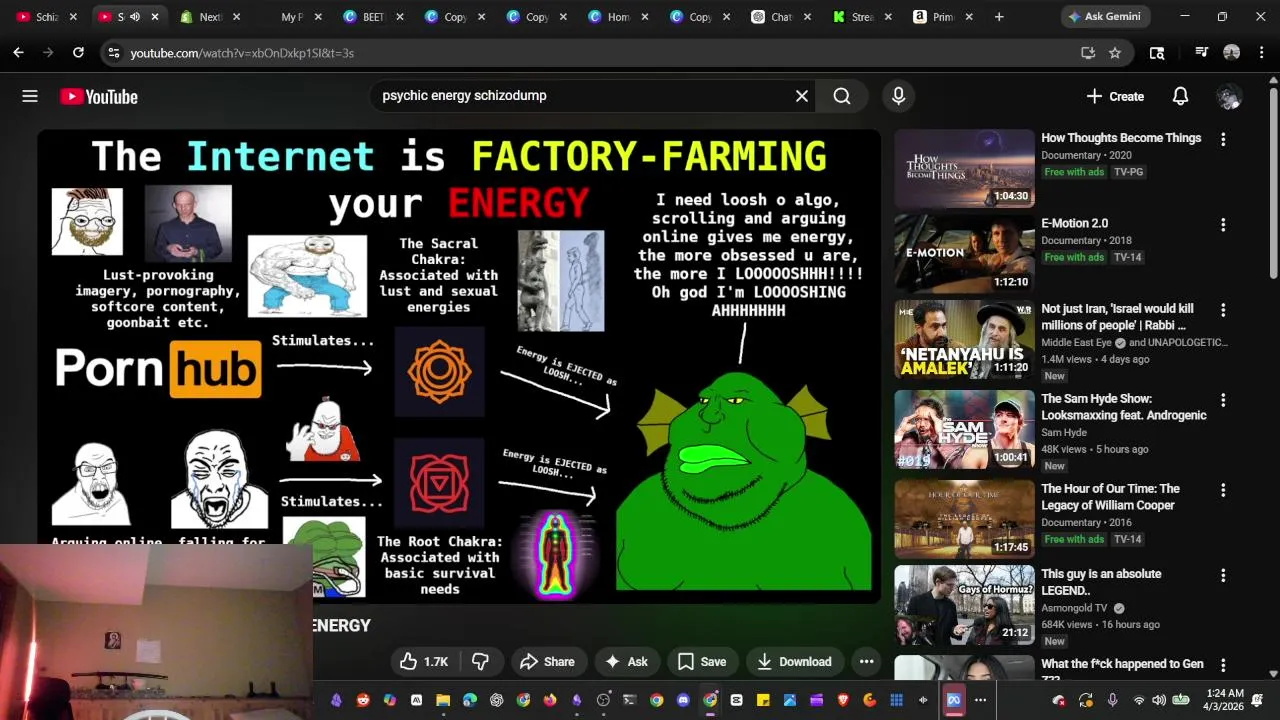Open Reddit app from taskbar

pos(363,700)
